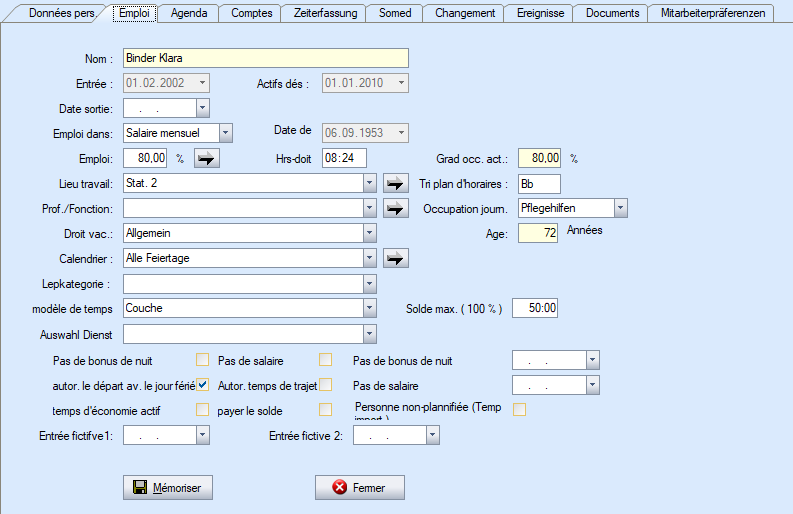Tick the temps d'économie actif checkbox

(203, 410)
